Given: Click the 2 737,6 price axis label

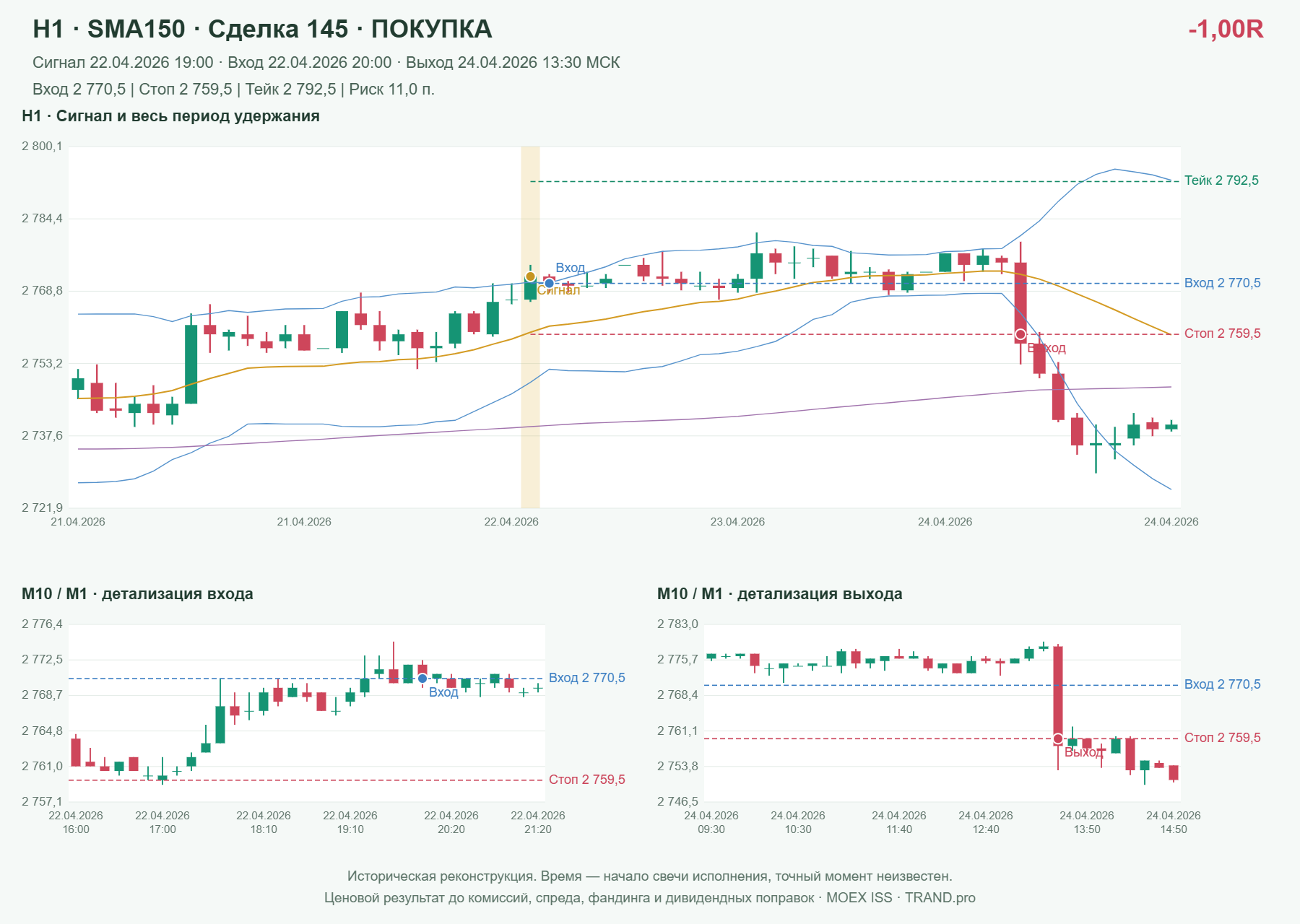Looking at the screenshot, I should pyautogui.click(x=42, y=436).
